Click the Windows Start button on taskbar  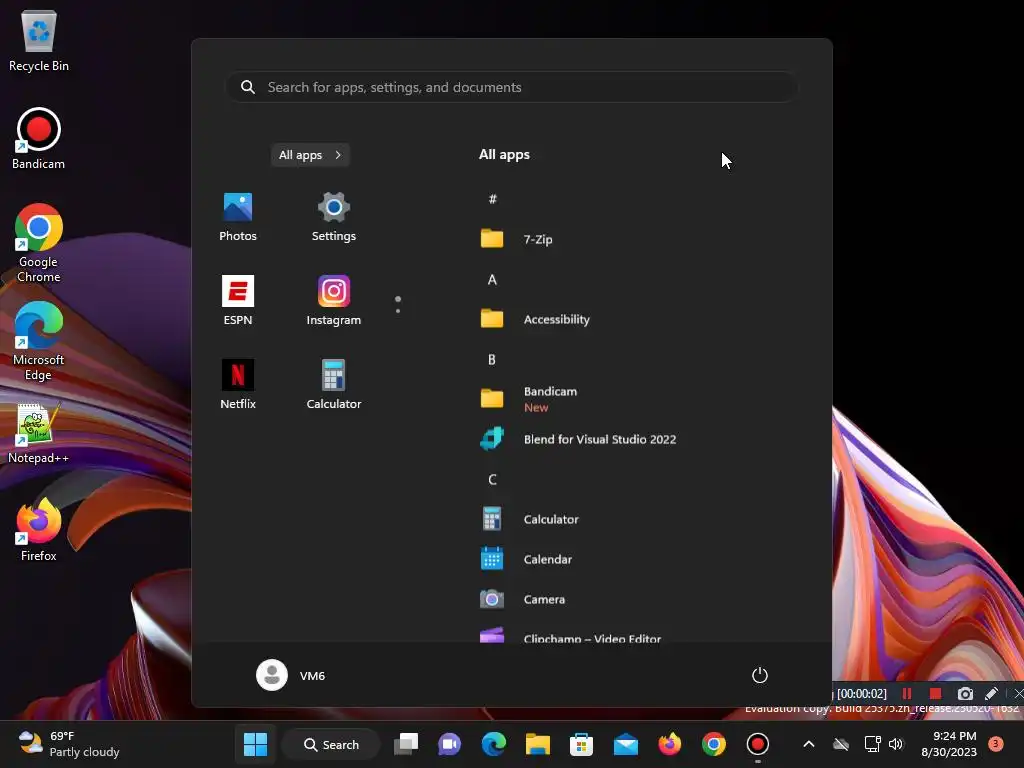(x=255, y=744)
